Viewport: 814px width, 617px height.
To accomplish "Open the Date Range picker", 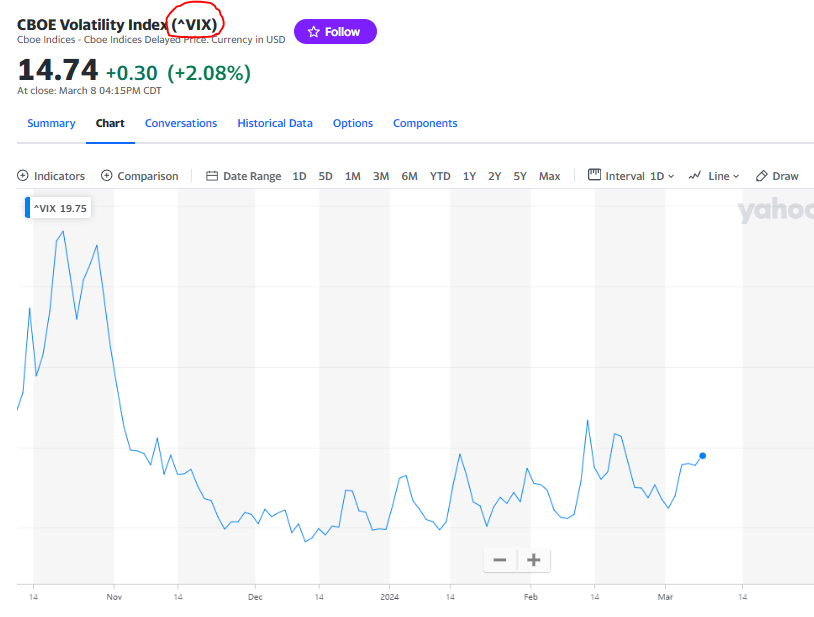I will 243,176.
